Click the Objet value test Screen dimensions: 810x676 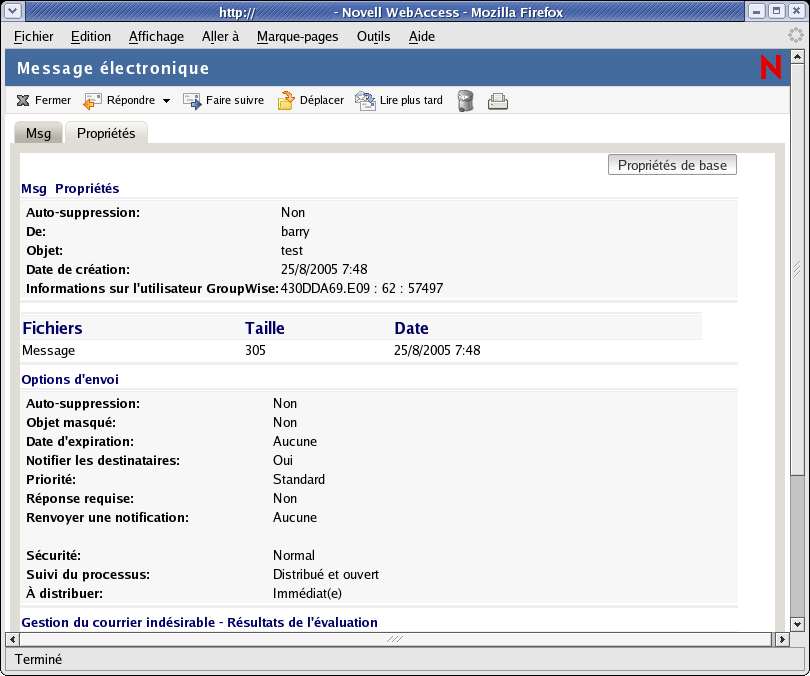[292, 250]
